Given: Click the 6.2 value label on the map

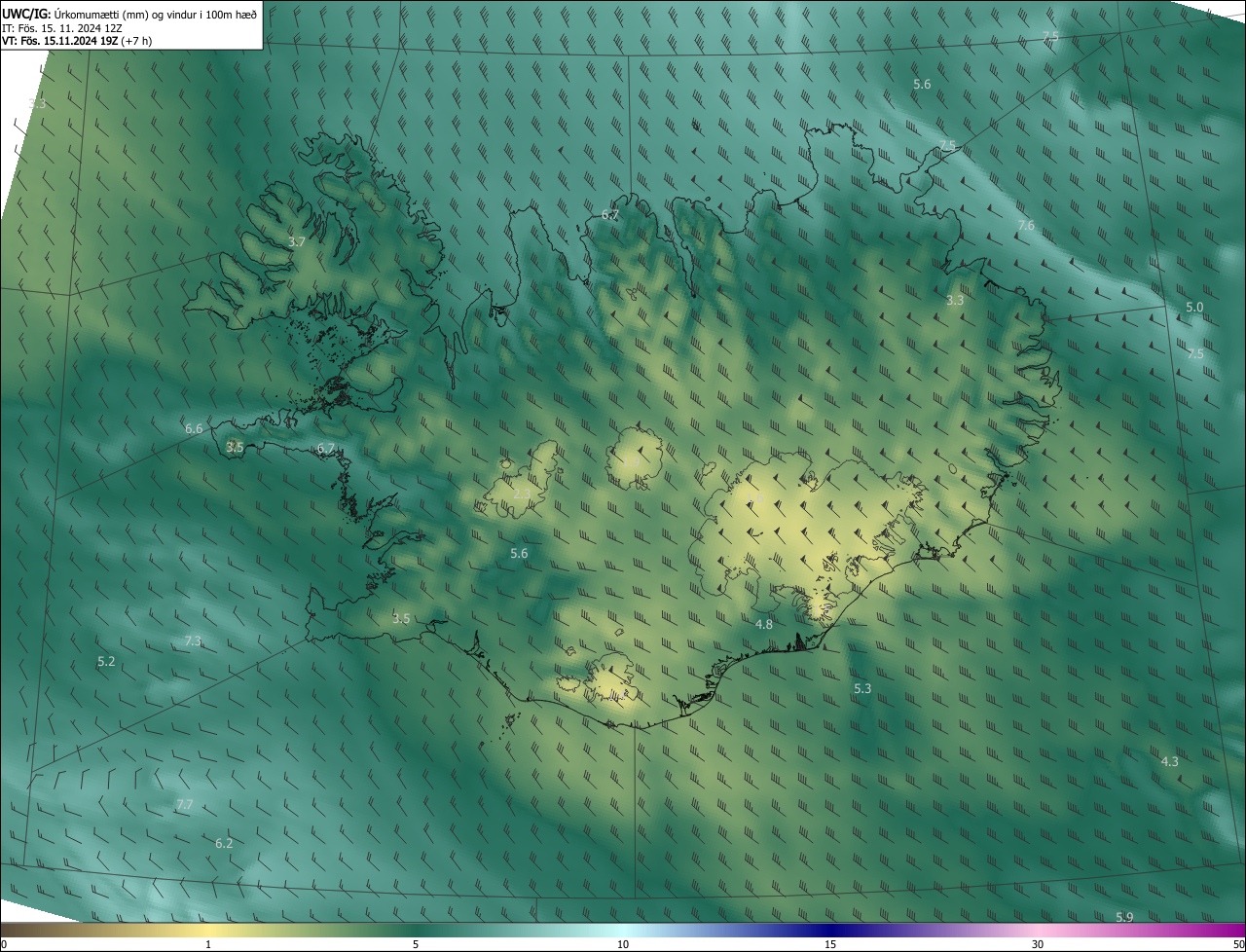Looking at the screenshot, I should pos(224,843).
